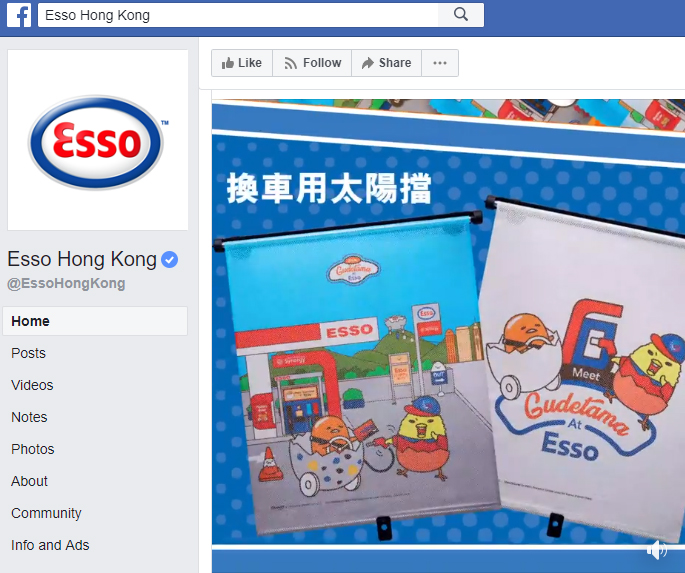685x573 pixels.
Task: Click the thumbs-up Like icon
Action: click(x=227, y=63)
